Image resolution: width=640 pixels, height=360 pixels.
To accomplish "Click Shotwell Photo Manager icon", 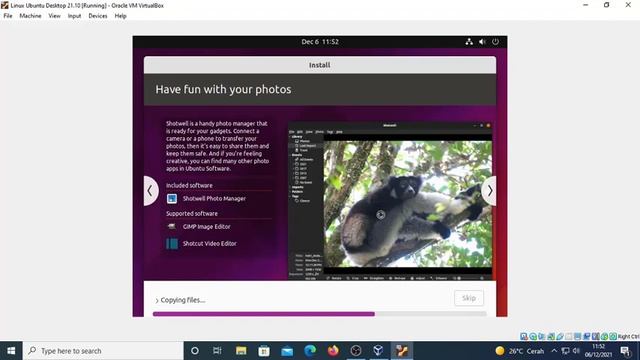I will (172, 198).
